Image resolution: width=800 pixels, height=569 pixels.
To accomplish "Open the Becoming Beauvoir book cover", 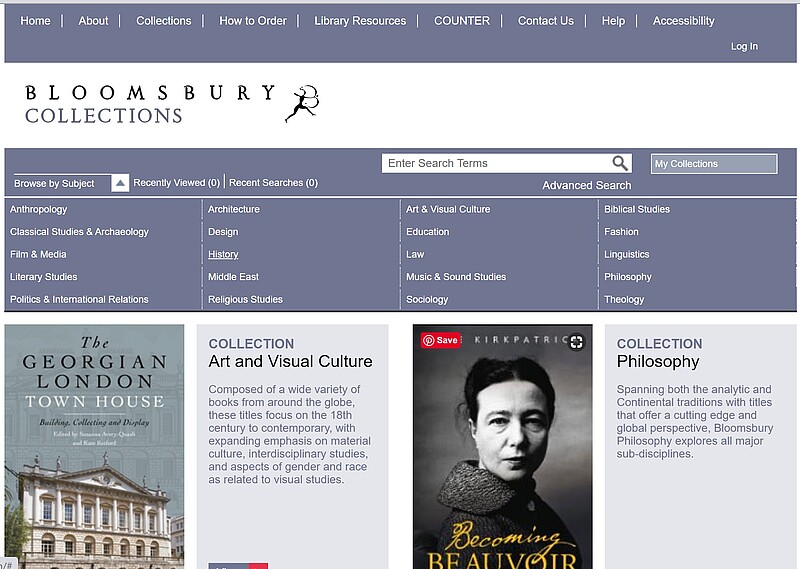I will [503, 447].
